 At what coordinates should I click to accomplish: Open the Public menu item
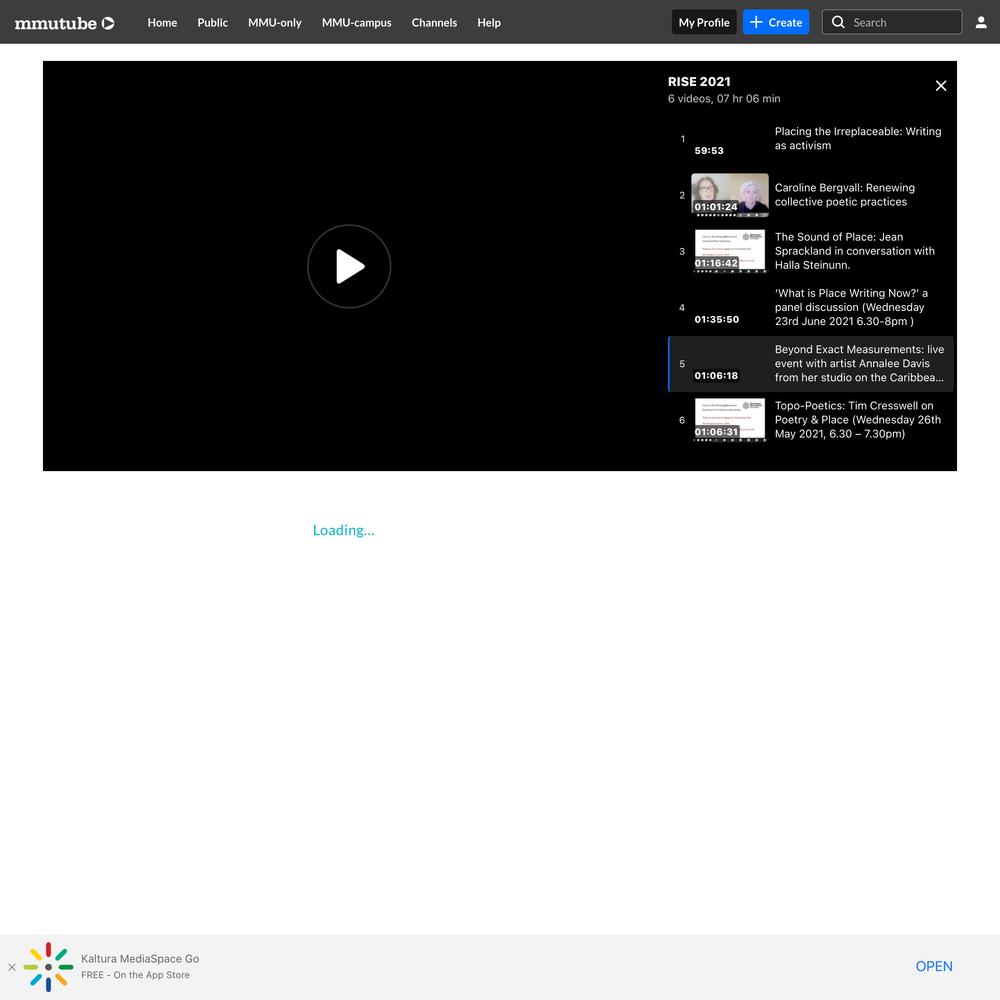tap(212, 22)
